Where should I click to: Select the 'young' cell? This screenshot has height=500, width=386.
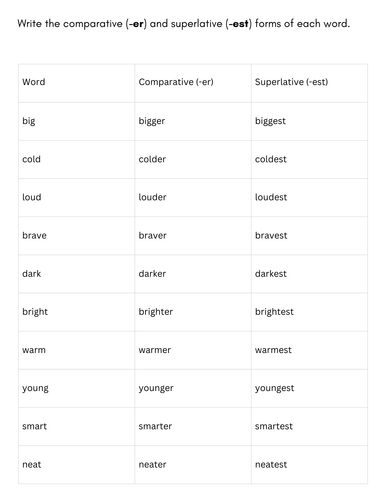pyautogui.click(x=77, y=388)
